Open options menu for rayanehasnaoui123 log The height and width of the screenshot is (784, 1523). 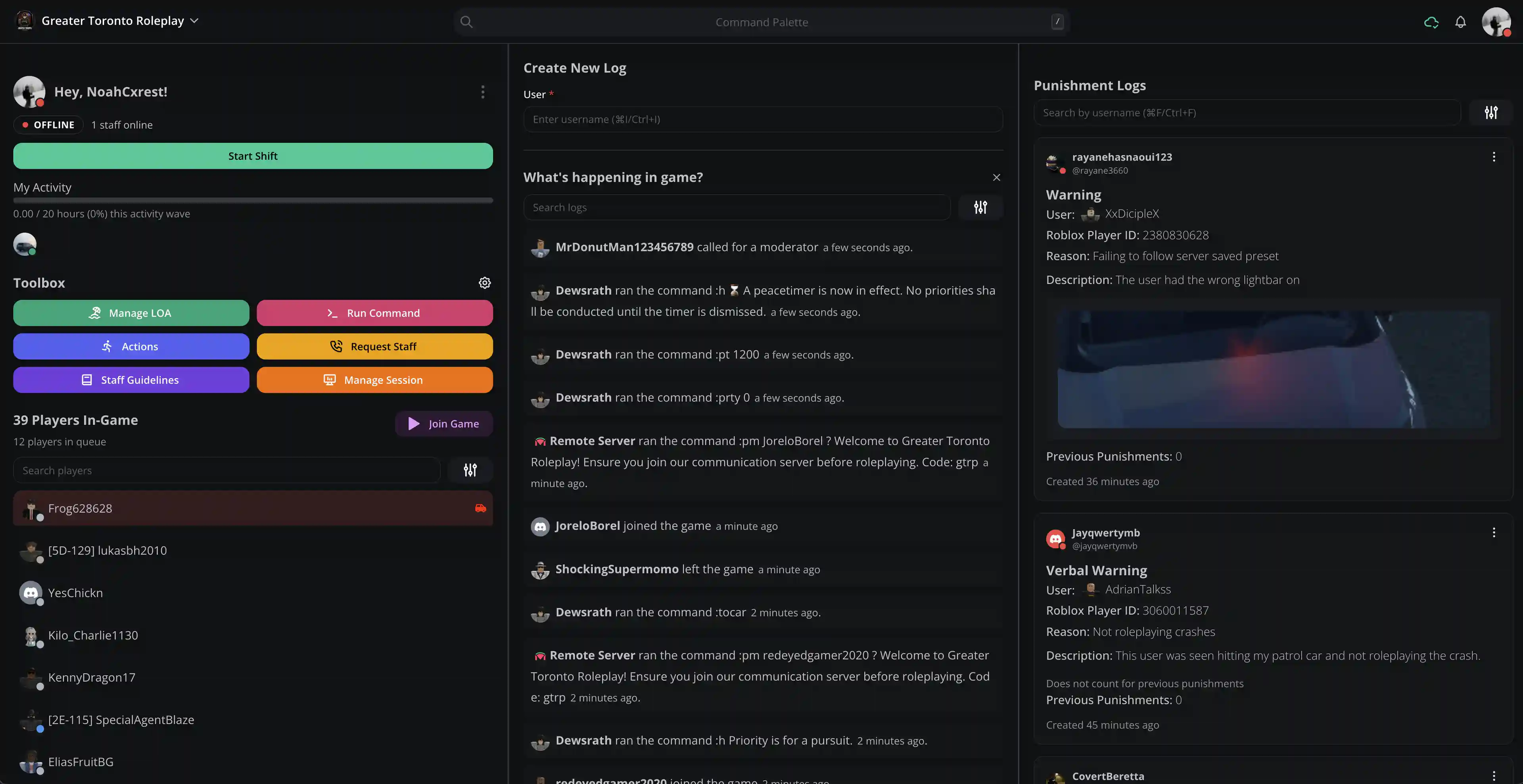click(x=1493, y=157)
